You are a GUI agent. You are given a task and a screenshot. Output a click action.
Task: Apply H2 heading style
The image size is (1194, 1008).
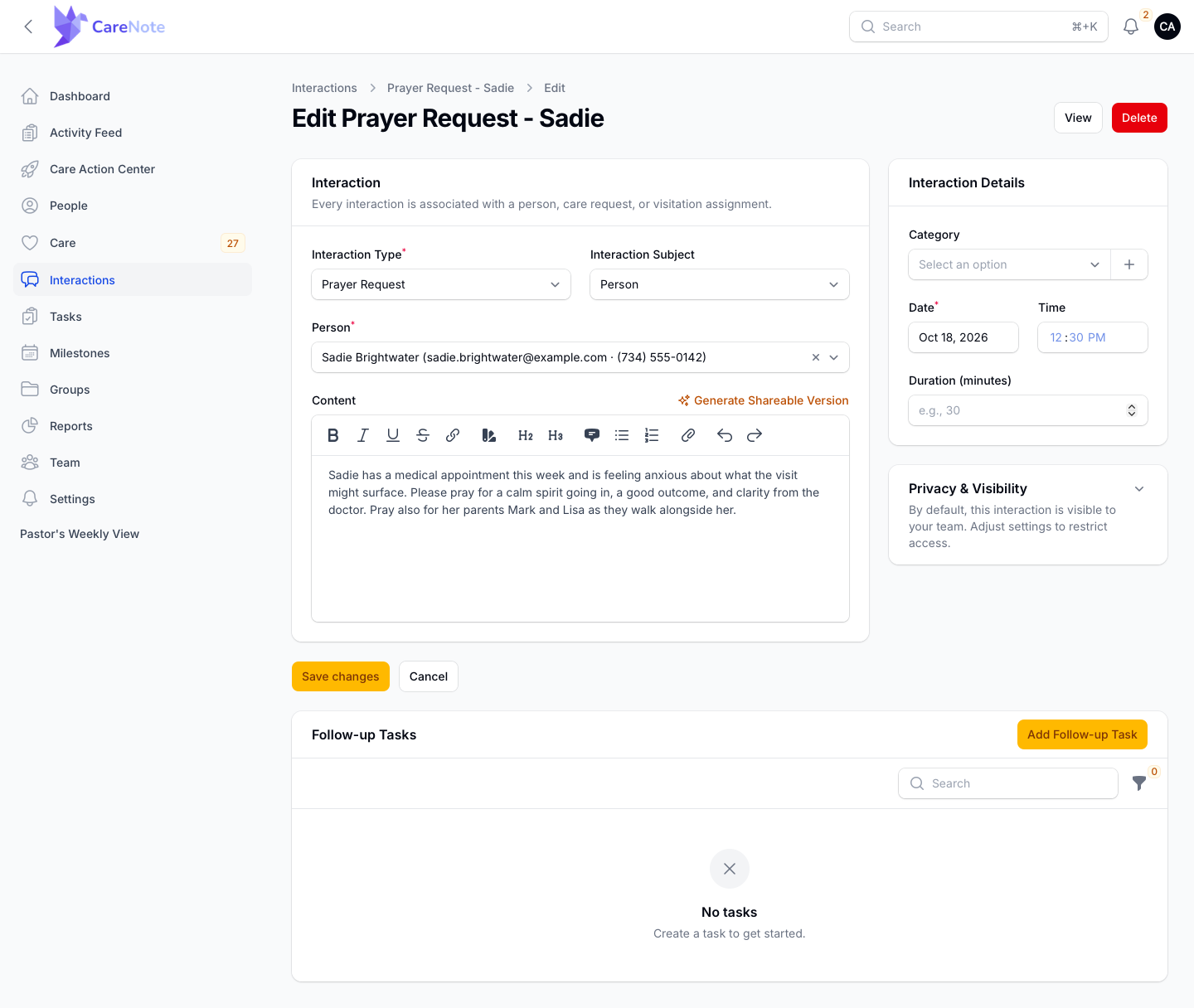[x=526, y=435]
